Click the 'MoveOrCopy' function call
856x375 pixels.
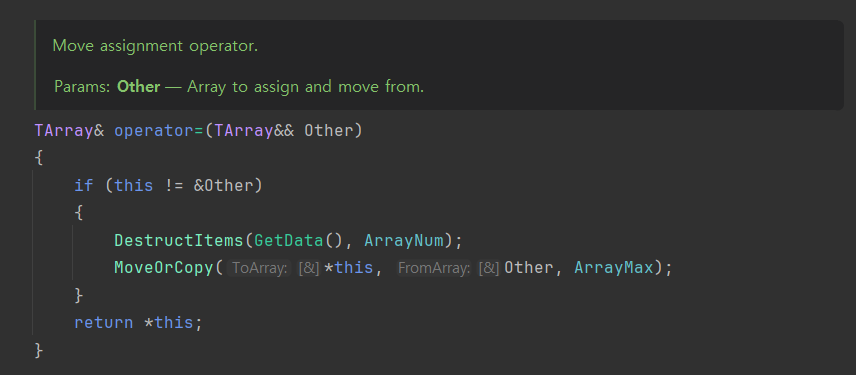(x=164, y=267)
